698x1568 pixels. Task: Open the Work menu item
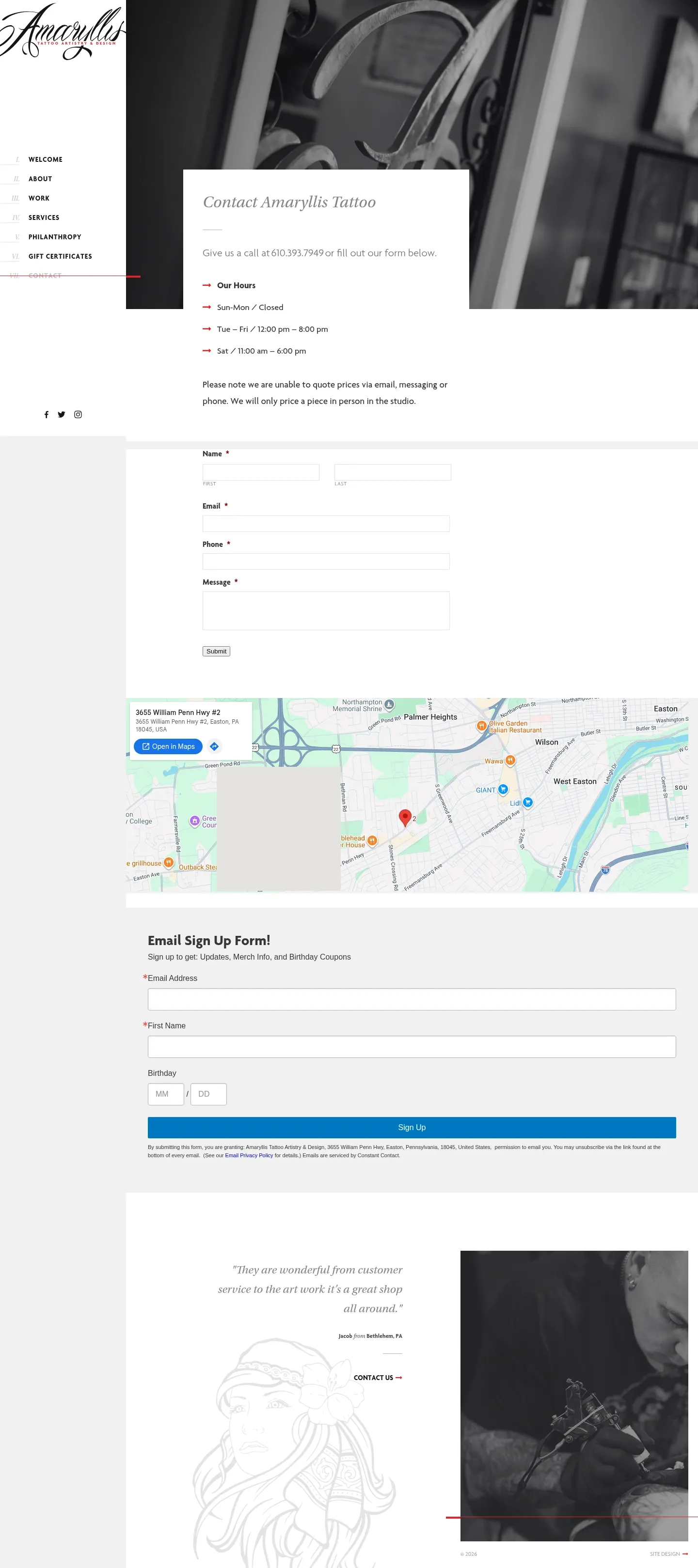coord(39,199)
